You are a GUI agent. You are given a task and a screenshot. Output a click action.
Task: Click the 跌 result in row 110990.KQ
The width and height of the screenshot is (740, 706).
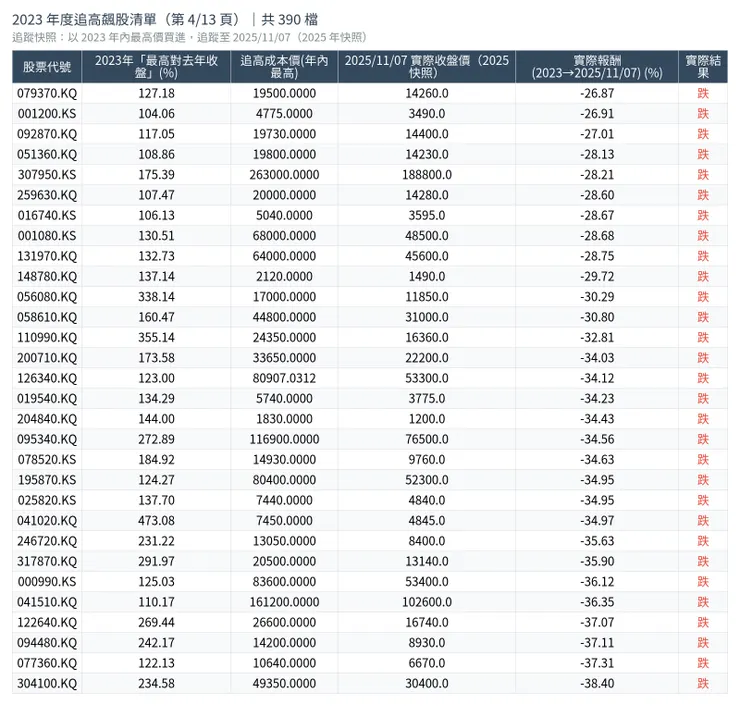(703, 337)
